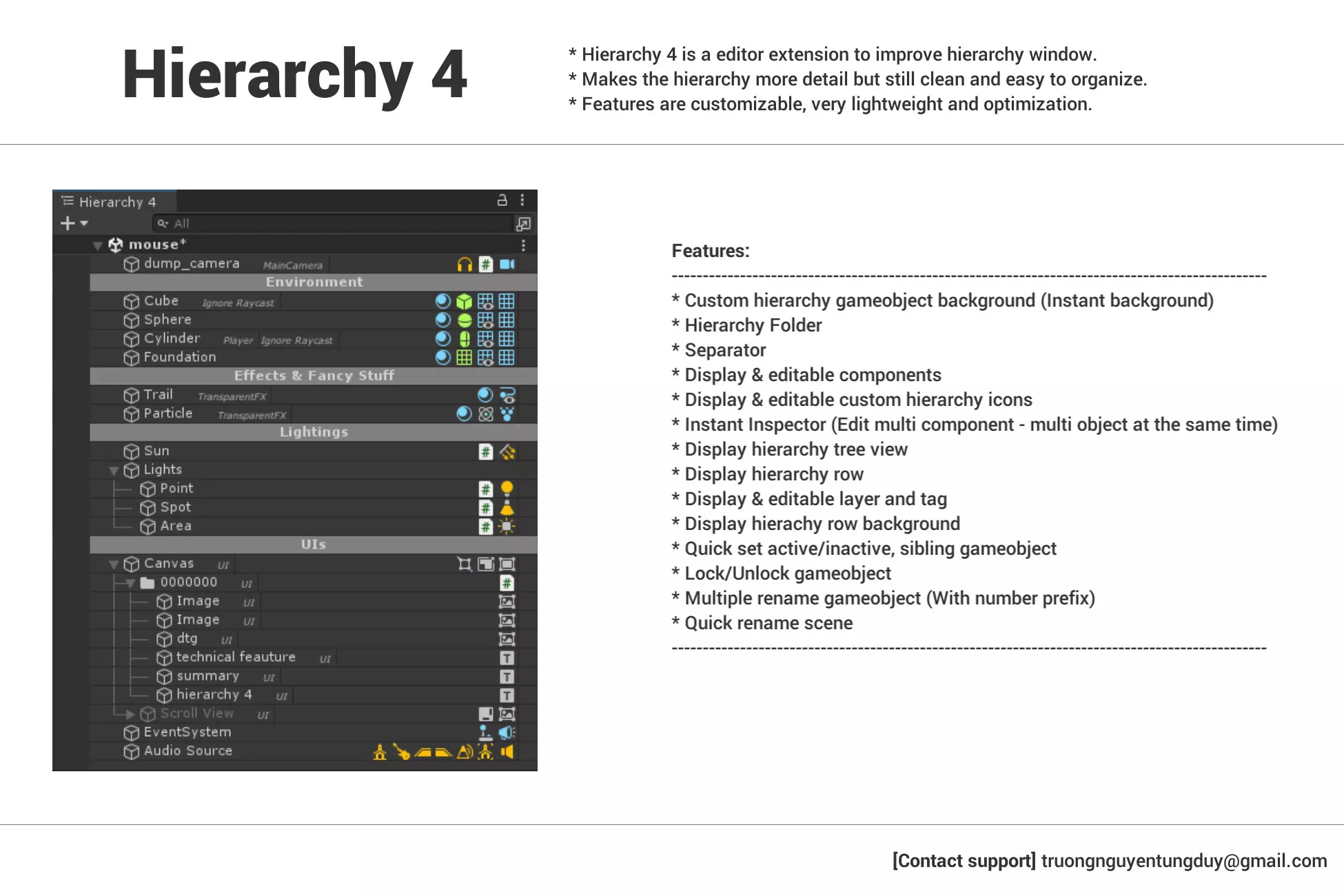The height and width of the screenshot is (896, 1344).
Task: Click the blue sphere icon on Trail row
Action: click(x=486, y=396)
